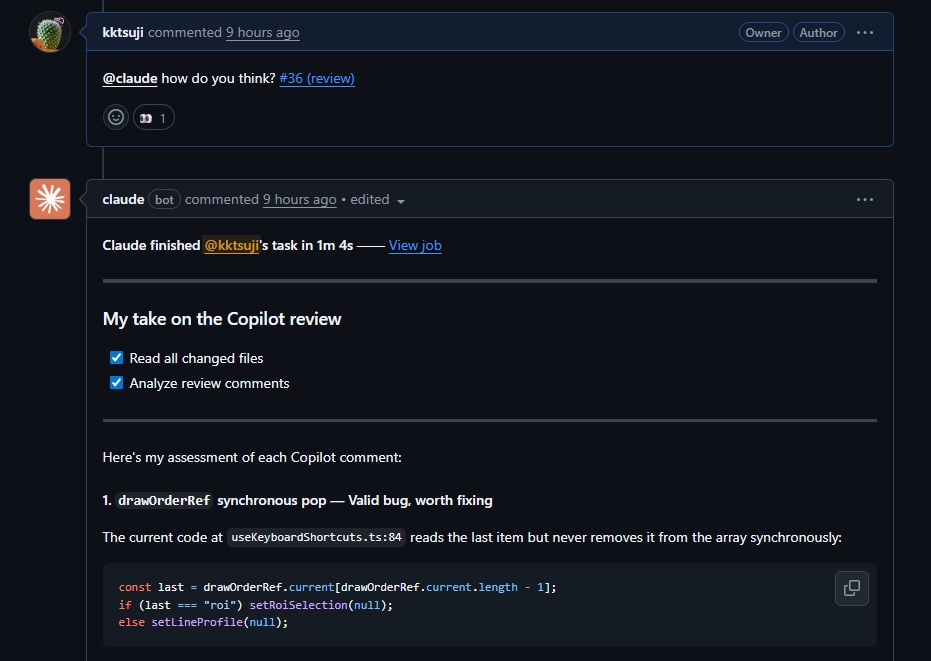The width and height of the screenshot is (931, 661).
Task: Click the bot badge next to claude
Action: coord(164,199)
